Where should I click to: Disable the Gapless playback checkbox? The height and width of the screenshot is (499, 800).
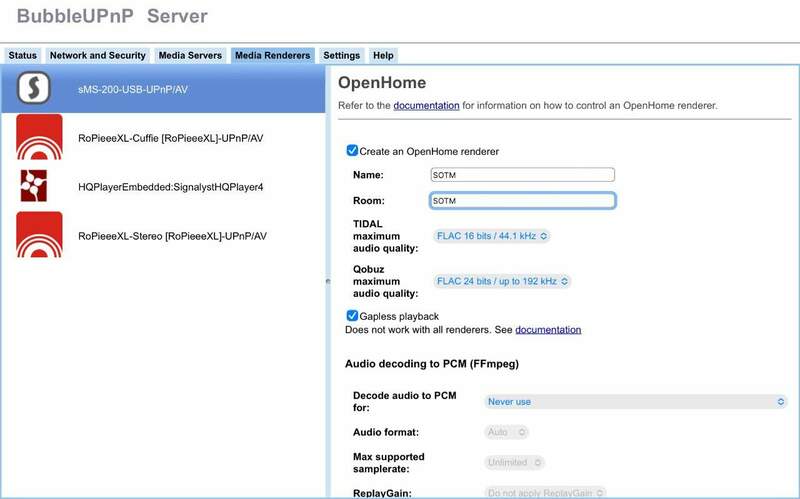(352, 316)
